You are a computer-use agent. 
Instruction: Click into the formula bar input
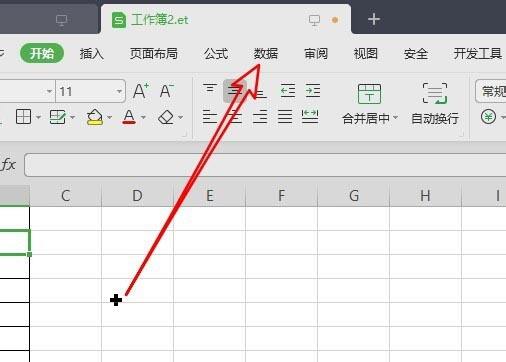point(265,165)
